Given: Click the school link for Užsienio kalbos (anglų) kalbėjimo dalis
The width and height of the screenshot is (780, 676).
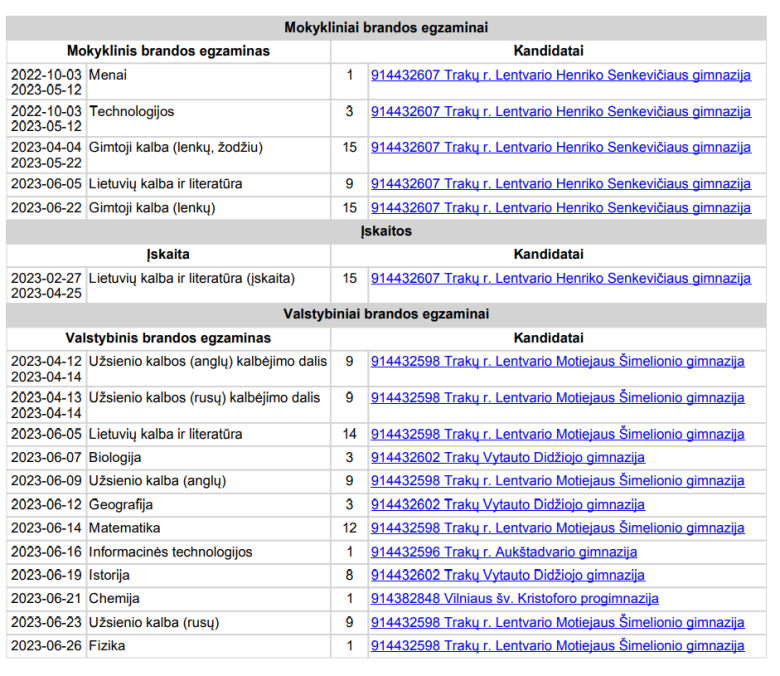Looking at the screenshot, I should [x=557, y=361].
